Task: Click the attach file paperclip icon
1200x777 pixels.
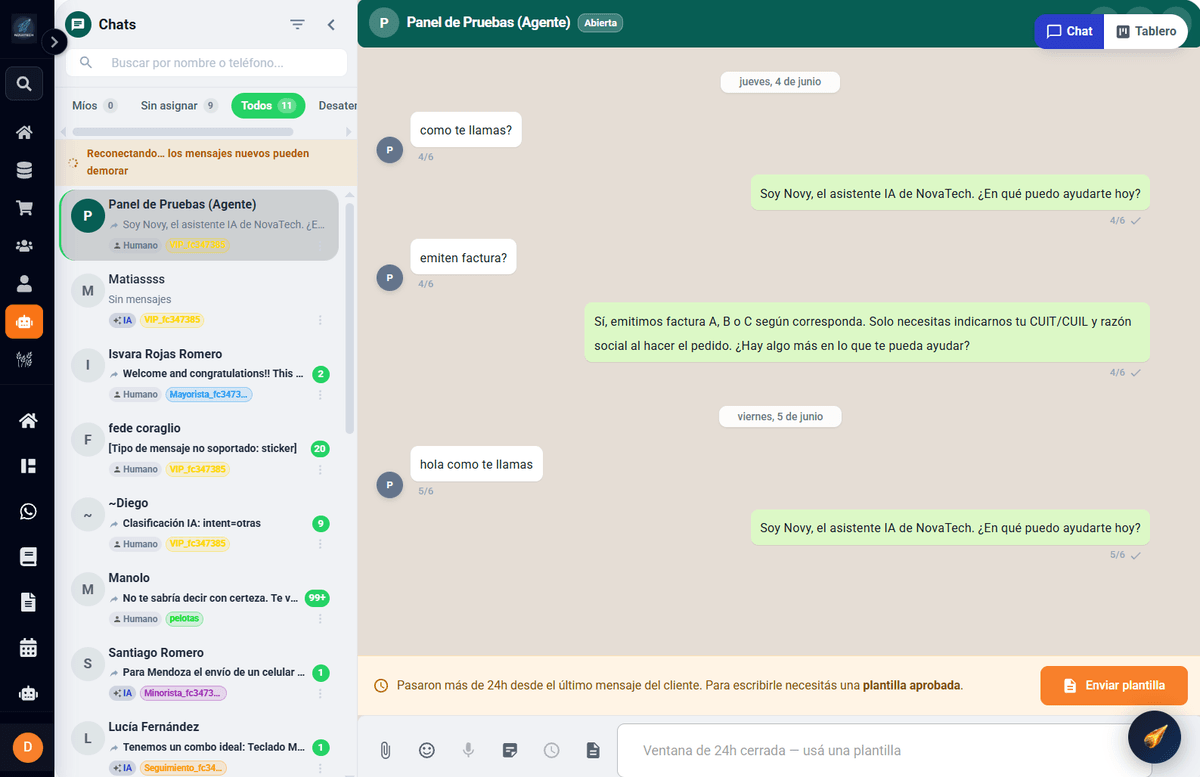Action: tap(385, 750)
